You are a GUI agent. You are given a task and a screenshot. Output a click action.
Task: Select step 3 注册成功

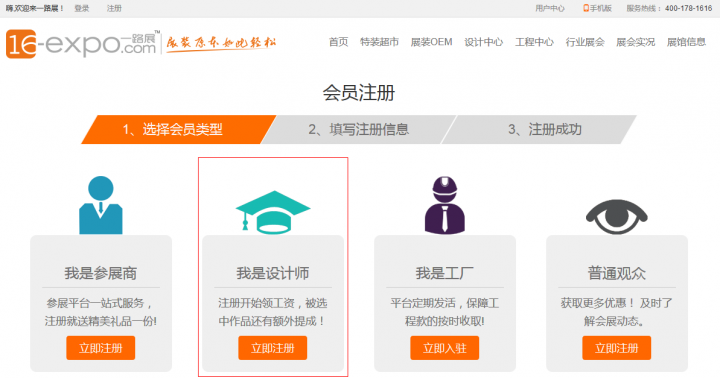(539, 130)
